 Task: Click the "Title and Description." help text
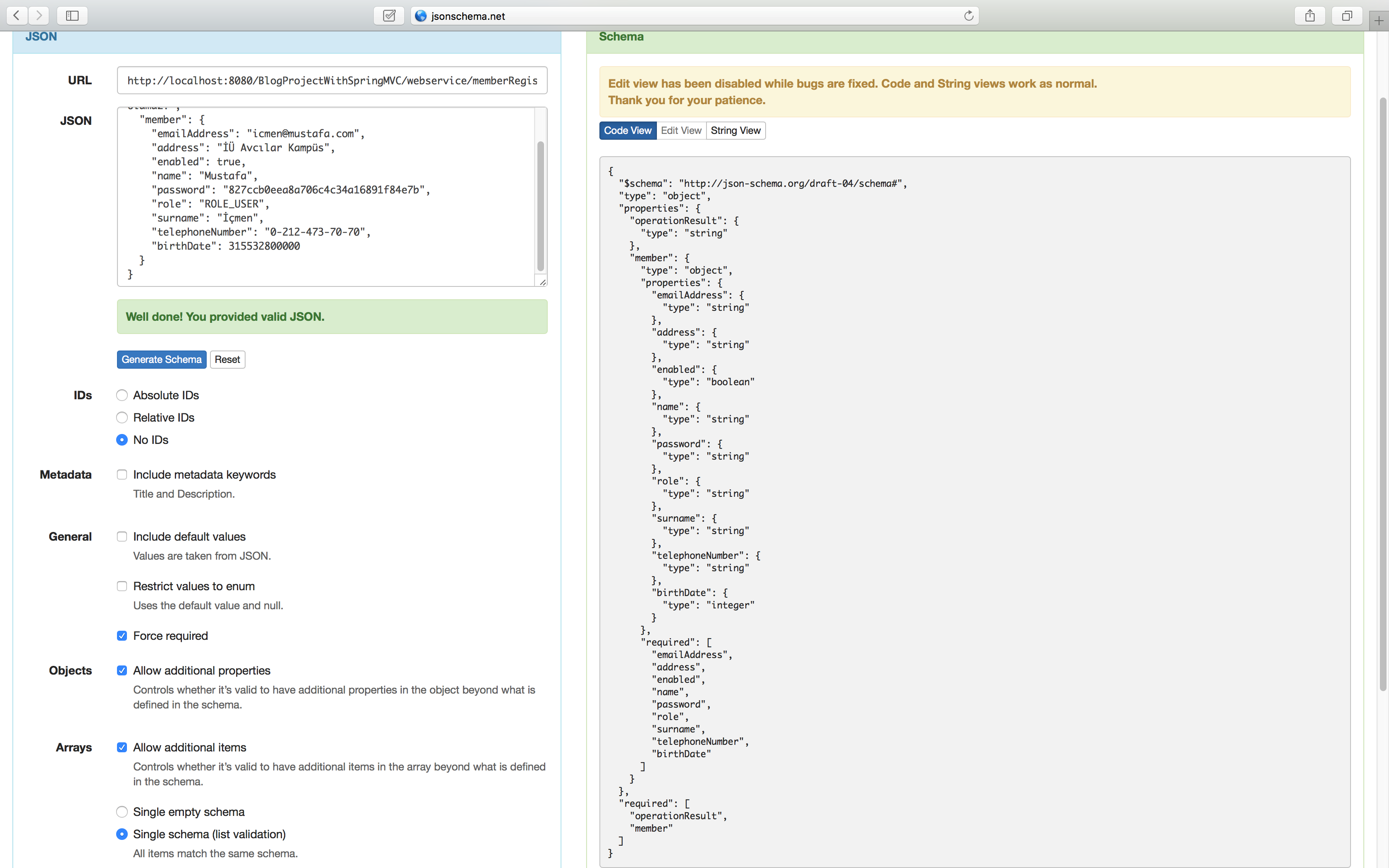(184, 494)
